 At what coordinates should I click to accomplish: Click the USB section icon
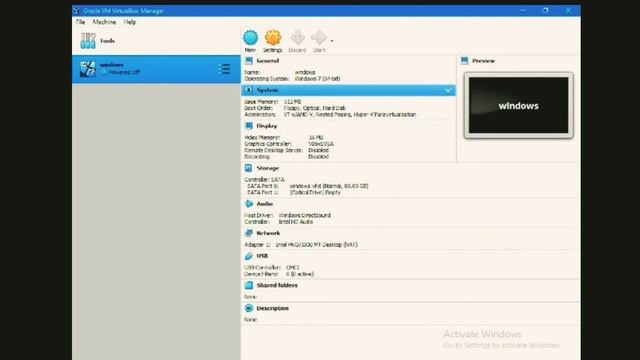[x=249, y=256]
